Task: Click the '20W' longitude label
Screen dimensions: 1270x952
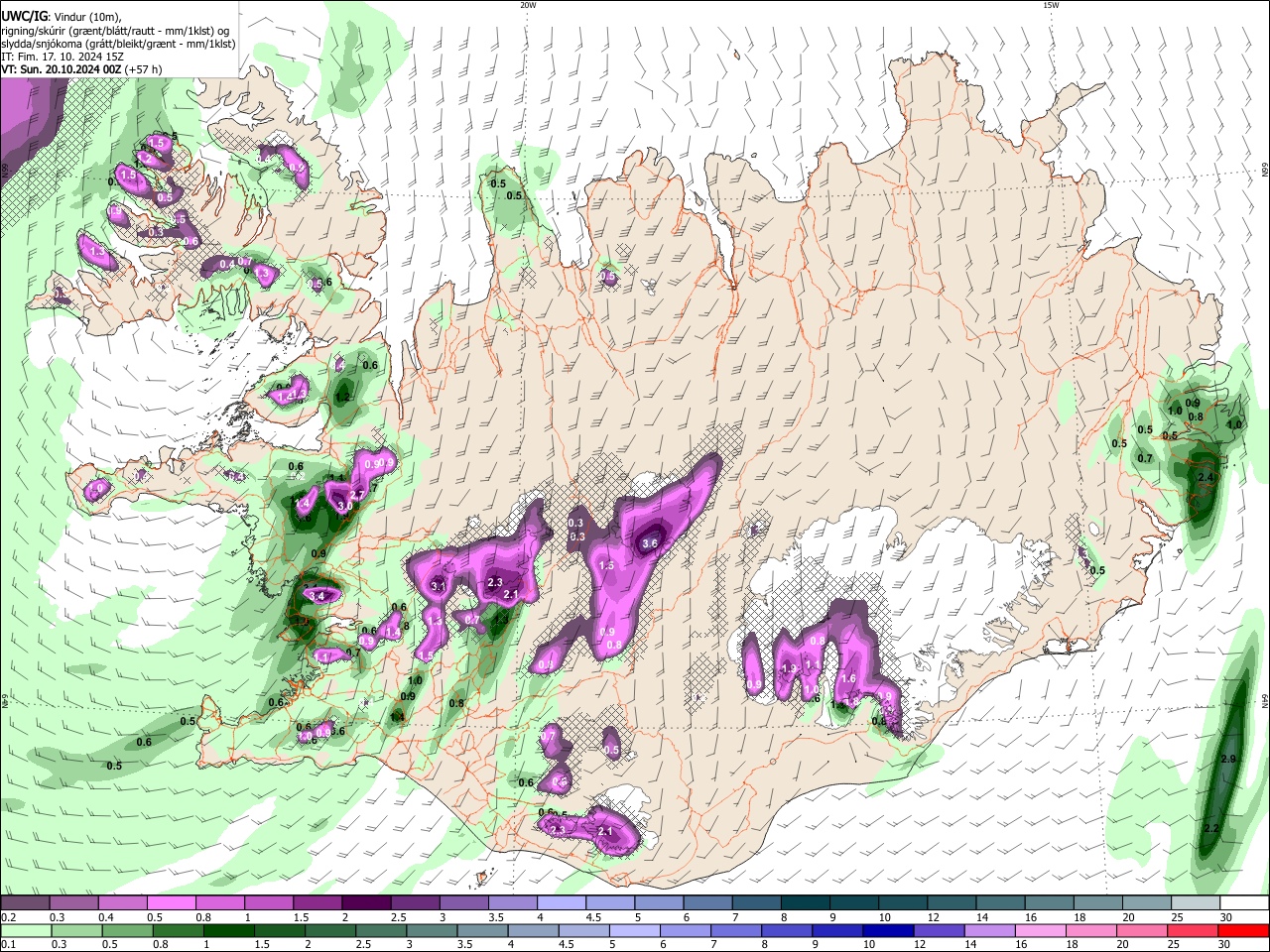Action: click(x=528, y=5)
